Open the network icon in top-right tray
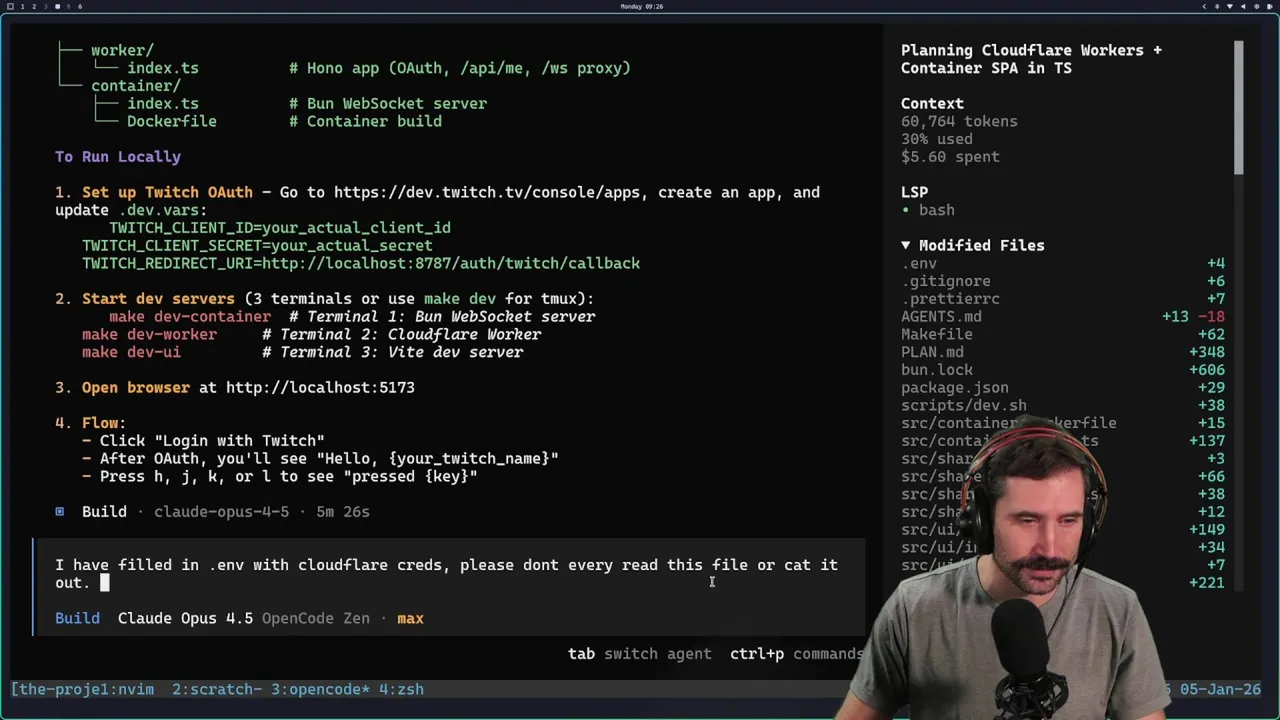Viewport: 1280px width, 720px height. point(1228,6)
